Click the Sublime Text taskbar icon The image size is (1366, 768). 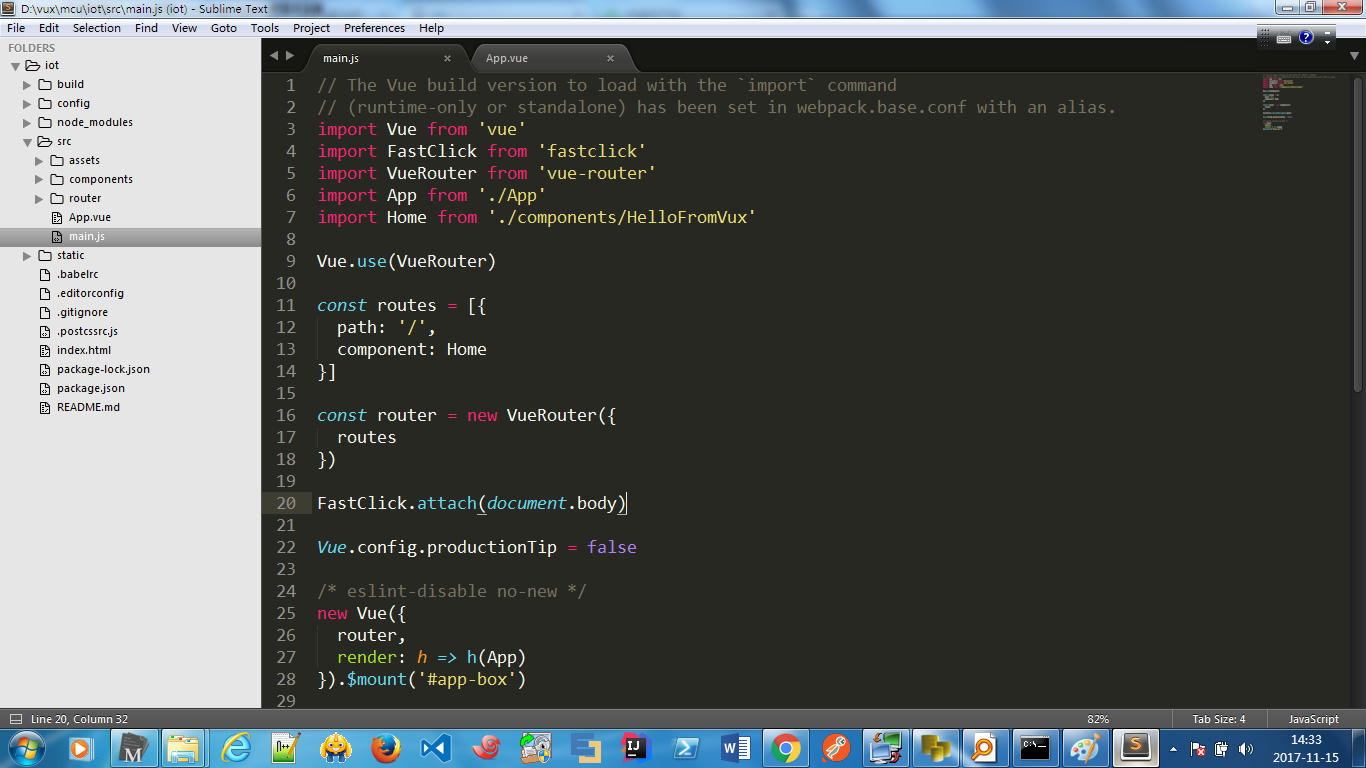click(1135, 748)
